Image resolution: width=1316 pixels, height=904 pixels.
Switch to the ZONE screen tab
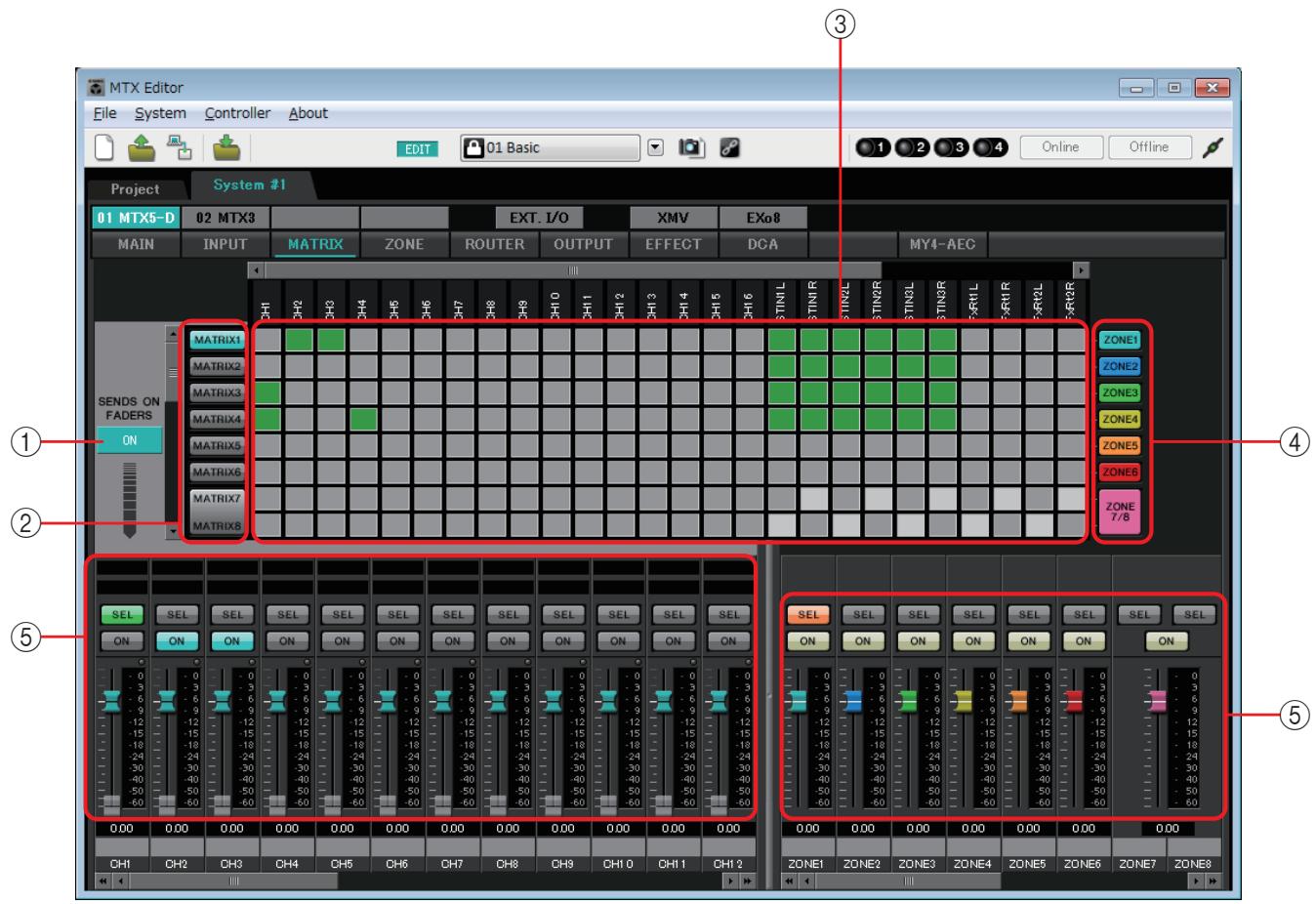pyautogui.click(x=404, y=244)
